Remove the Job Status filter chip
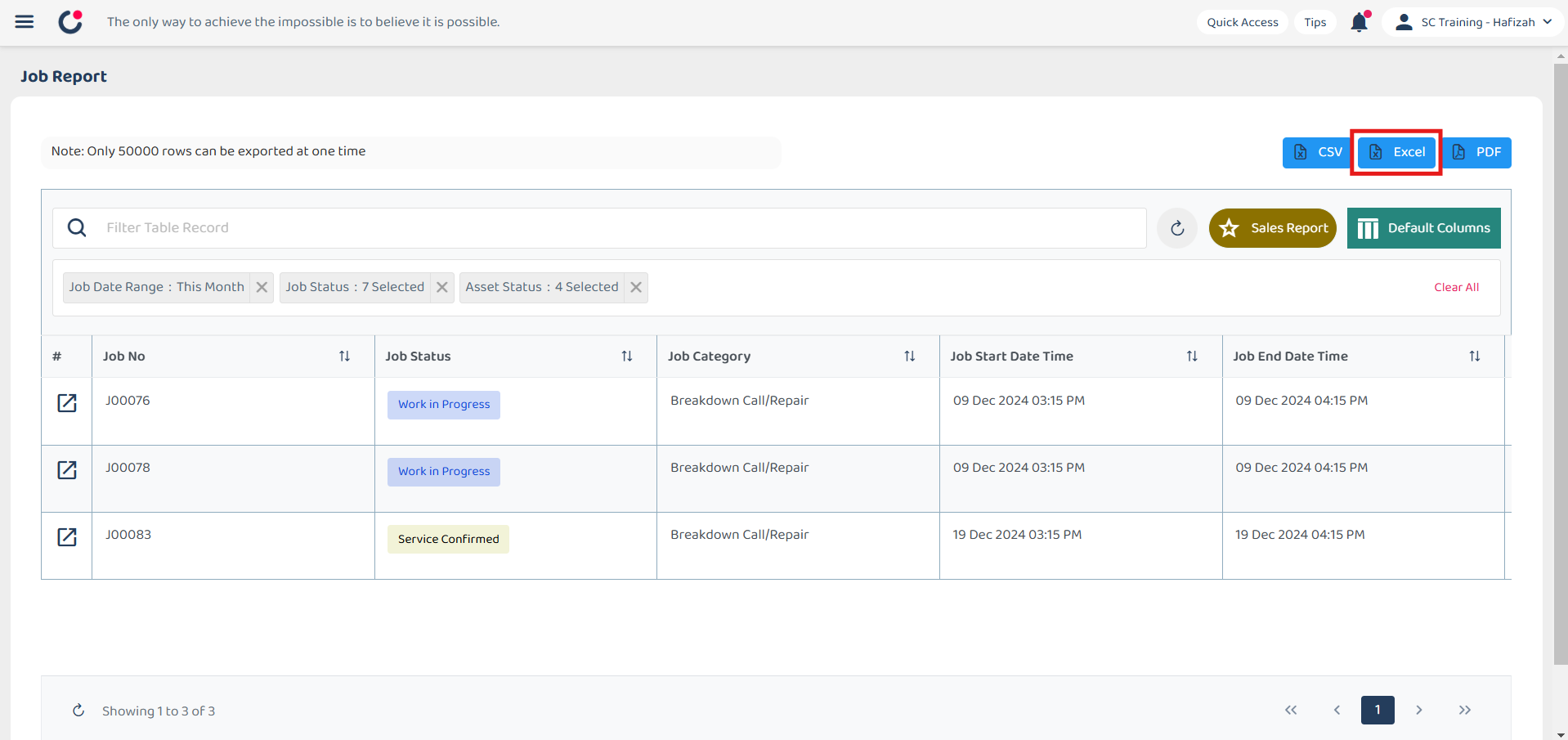 (x=442, y=287)
